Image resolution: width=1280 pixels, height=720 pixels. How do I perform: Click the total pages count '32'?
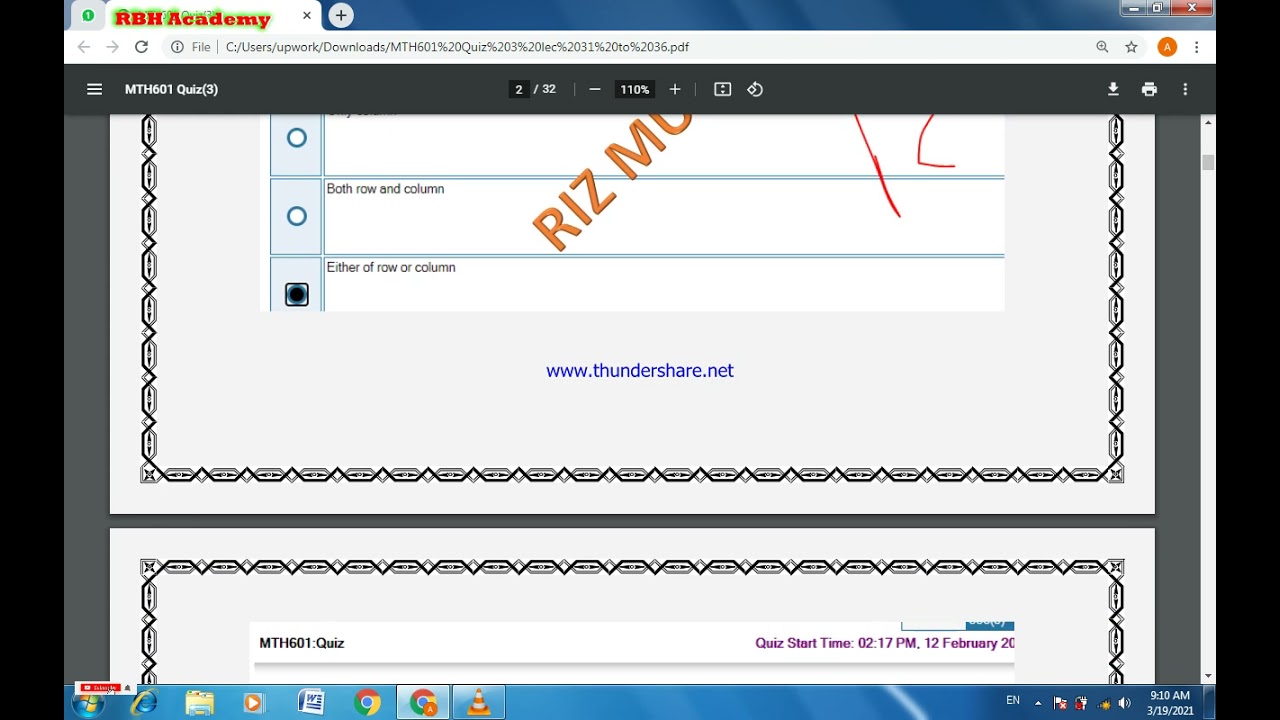point(549,89)
